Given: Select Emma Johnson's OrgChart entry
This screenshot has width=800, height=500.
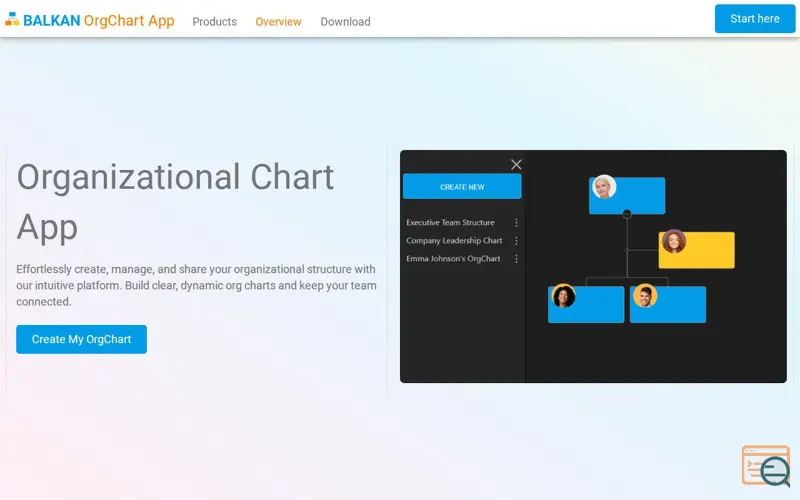Looking at the screenshot, I should click(453, 259).
